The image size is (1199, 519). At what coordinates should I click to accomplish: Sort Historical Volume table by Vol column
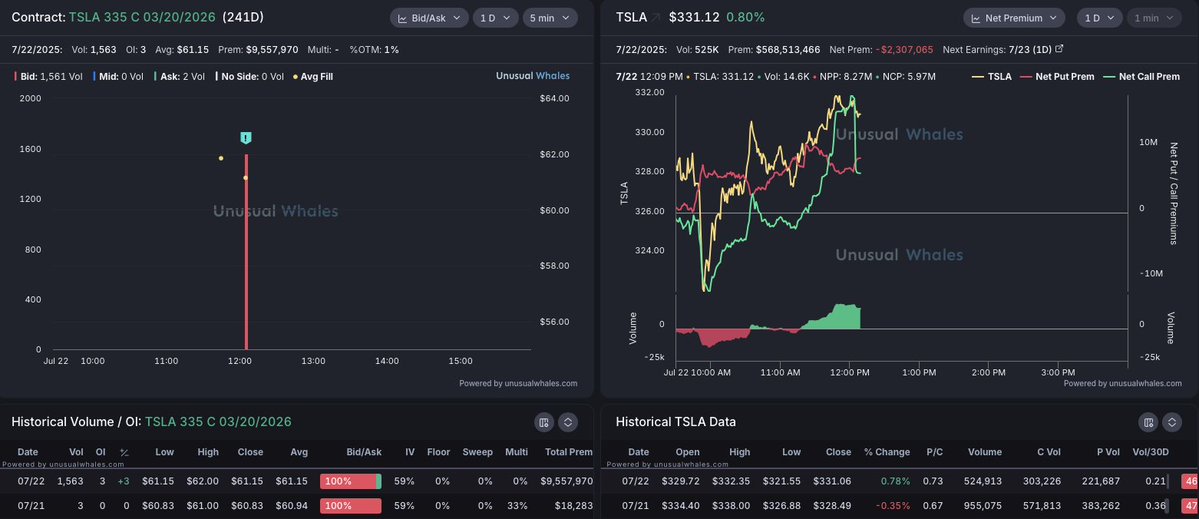76,452
